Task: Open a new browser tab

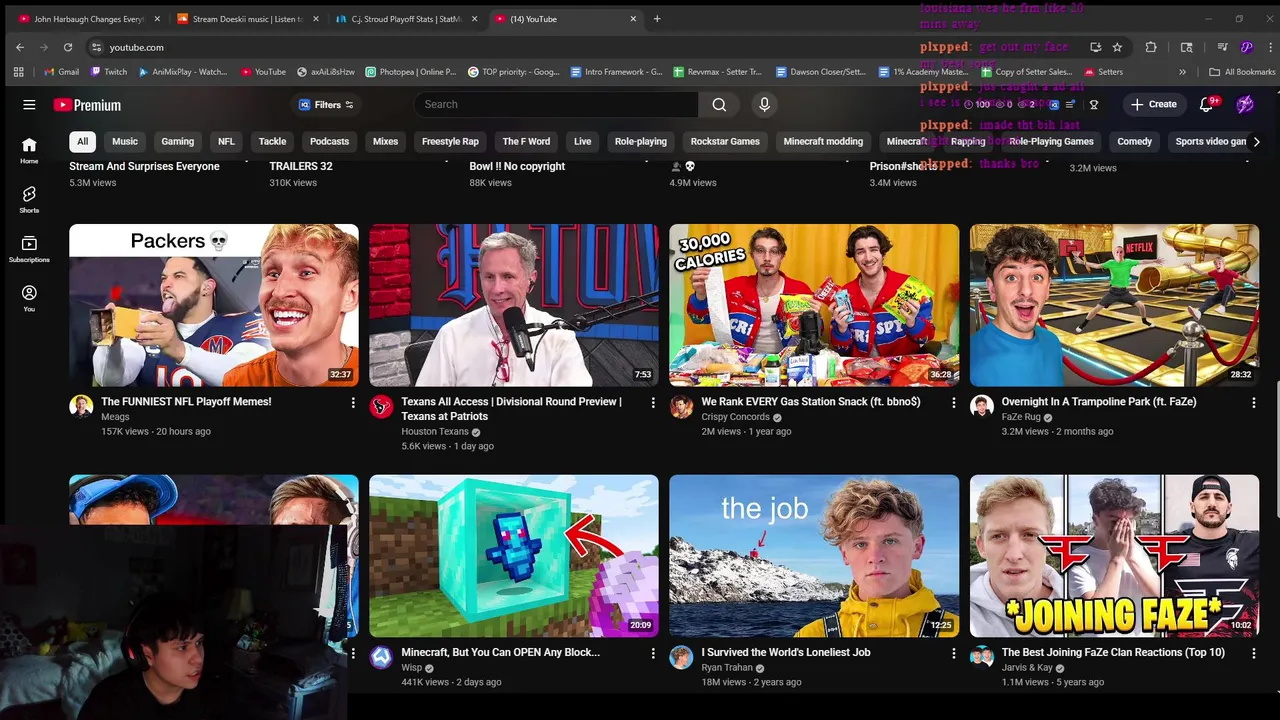Action: pyautogui.click(x=657, y=19)
